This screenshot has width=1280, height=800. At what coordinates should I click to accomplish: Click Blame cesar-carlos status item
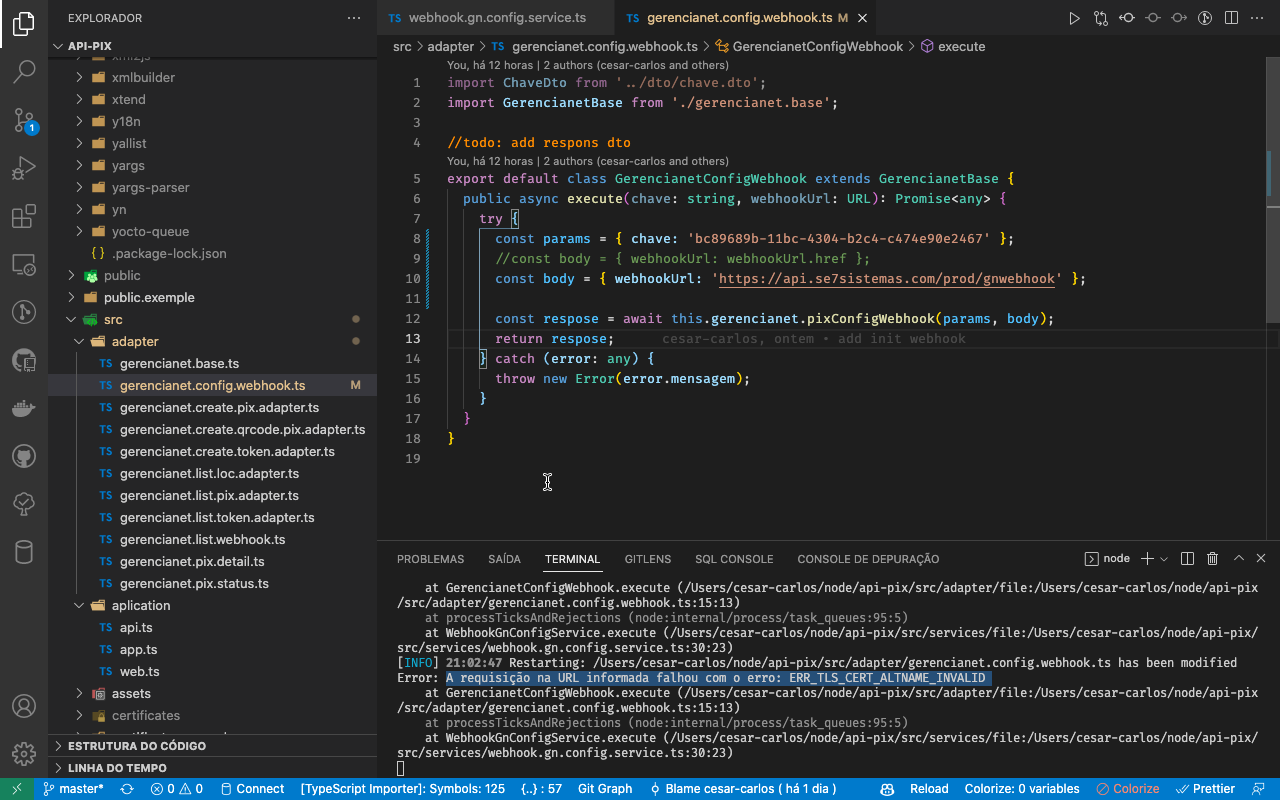(x=742, y=789)
